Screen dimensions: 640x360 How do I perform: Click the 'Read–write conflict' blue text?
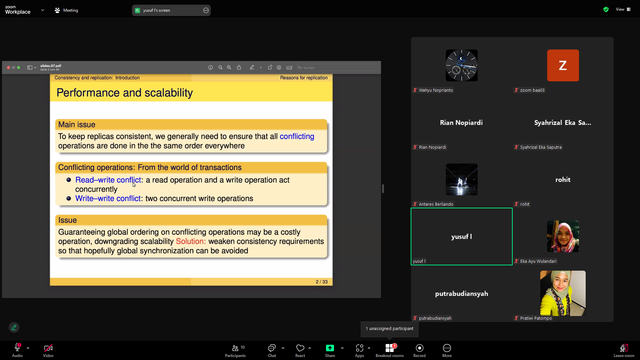(x=108, y=180)
